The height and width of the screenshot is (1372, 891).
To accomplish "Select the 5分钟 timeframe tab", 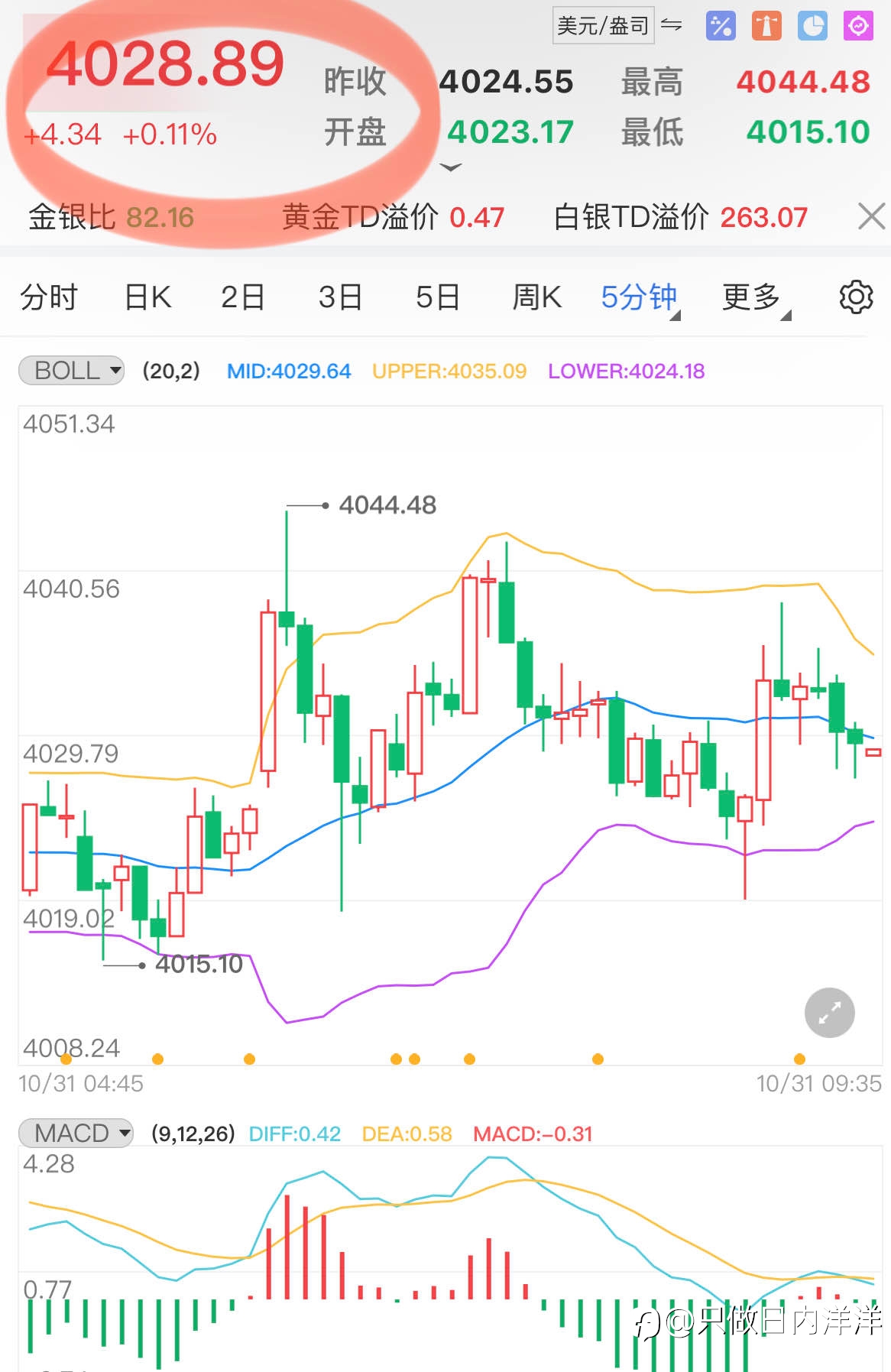I will tap(640, 297).
